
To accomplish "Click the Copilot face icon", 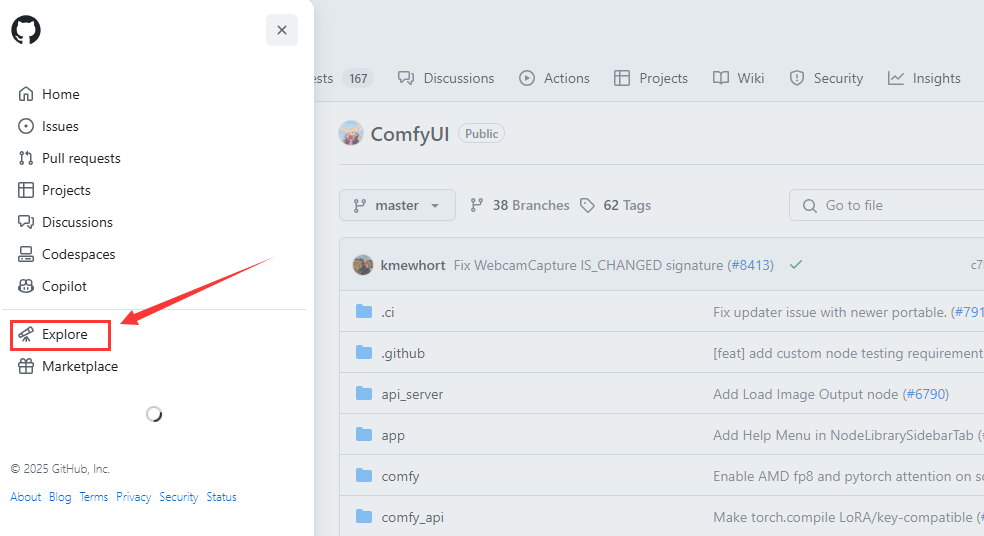I will pyautogui.click(x=26, y=286).
